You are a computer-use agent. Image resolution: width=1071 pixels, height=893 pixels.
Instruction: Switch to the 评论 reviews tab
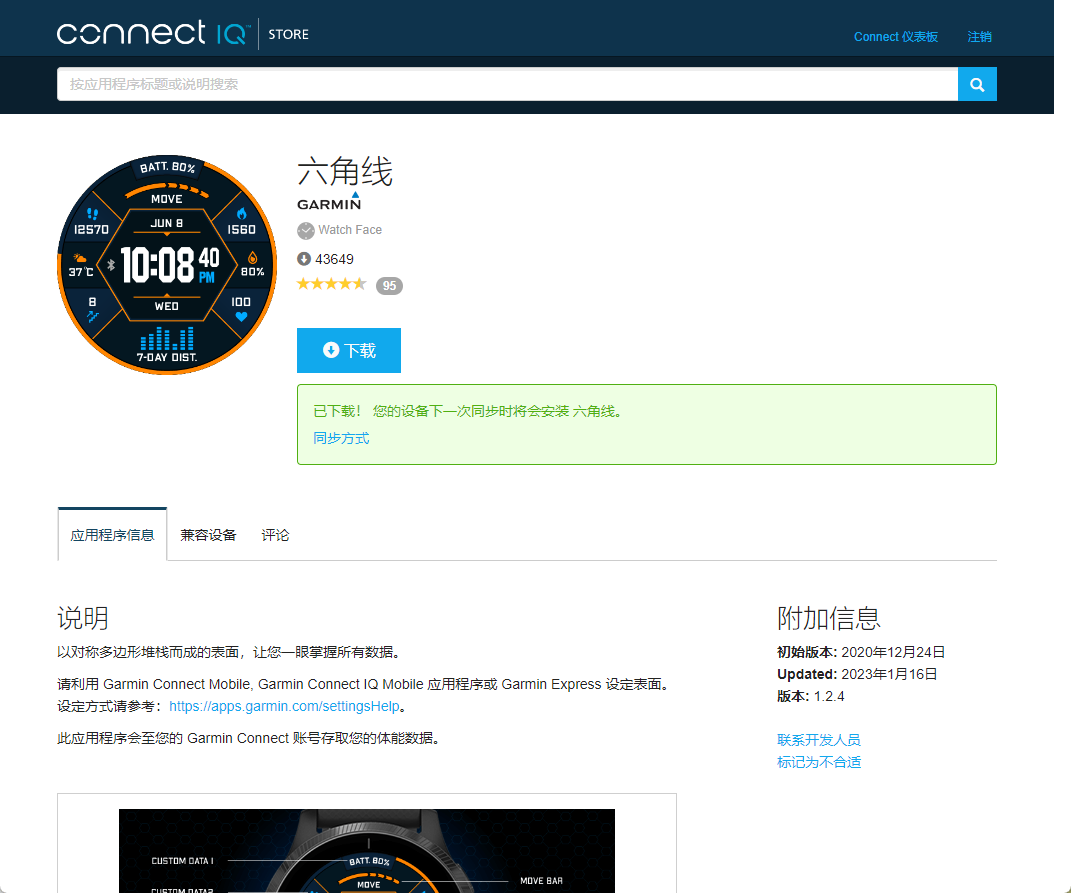pos(275,535)
